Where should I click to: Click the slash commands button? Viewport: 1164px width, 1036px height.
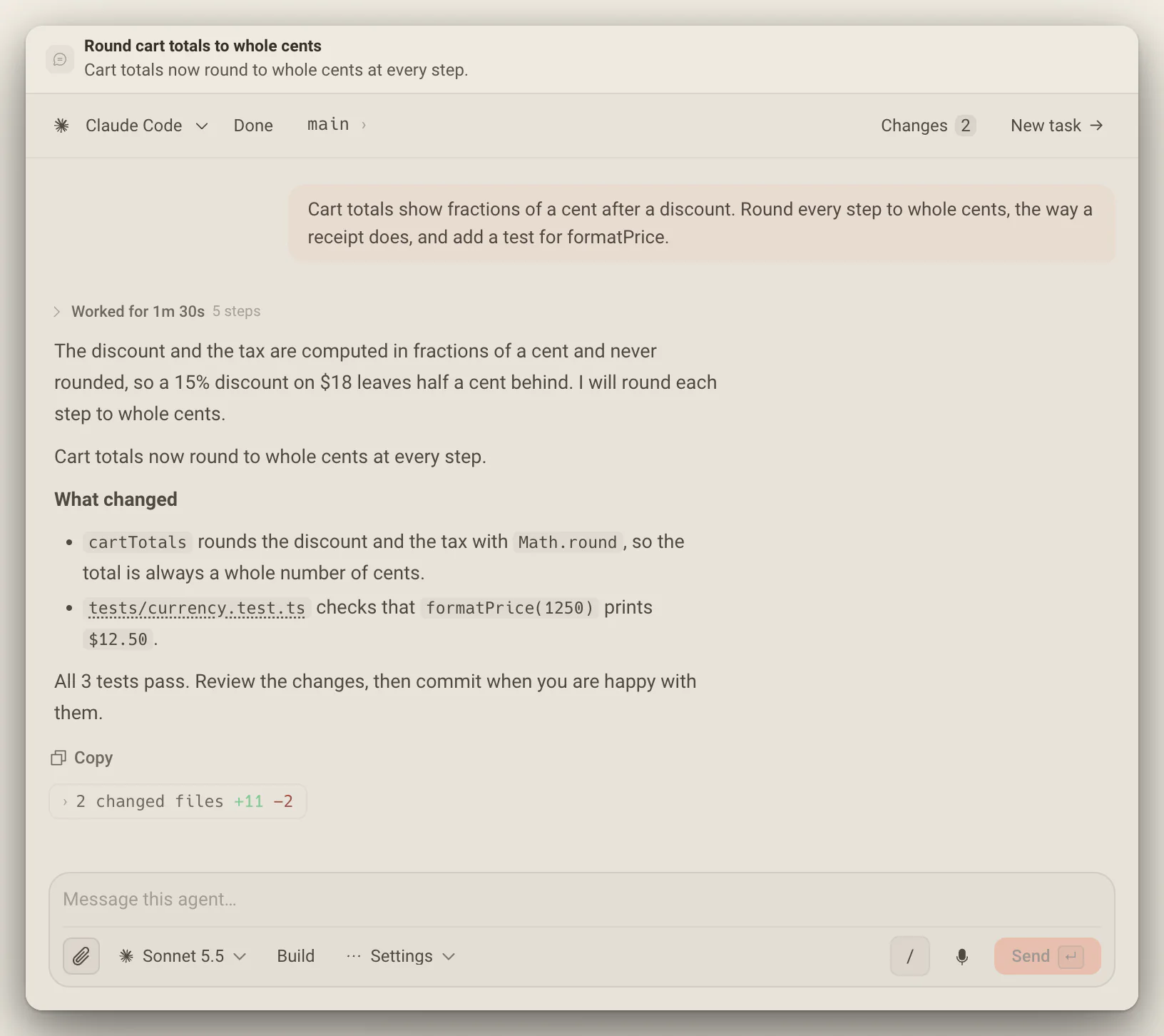[x=910, y=956]
